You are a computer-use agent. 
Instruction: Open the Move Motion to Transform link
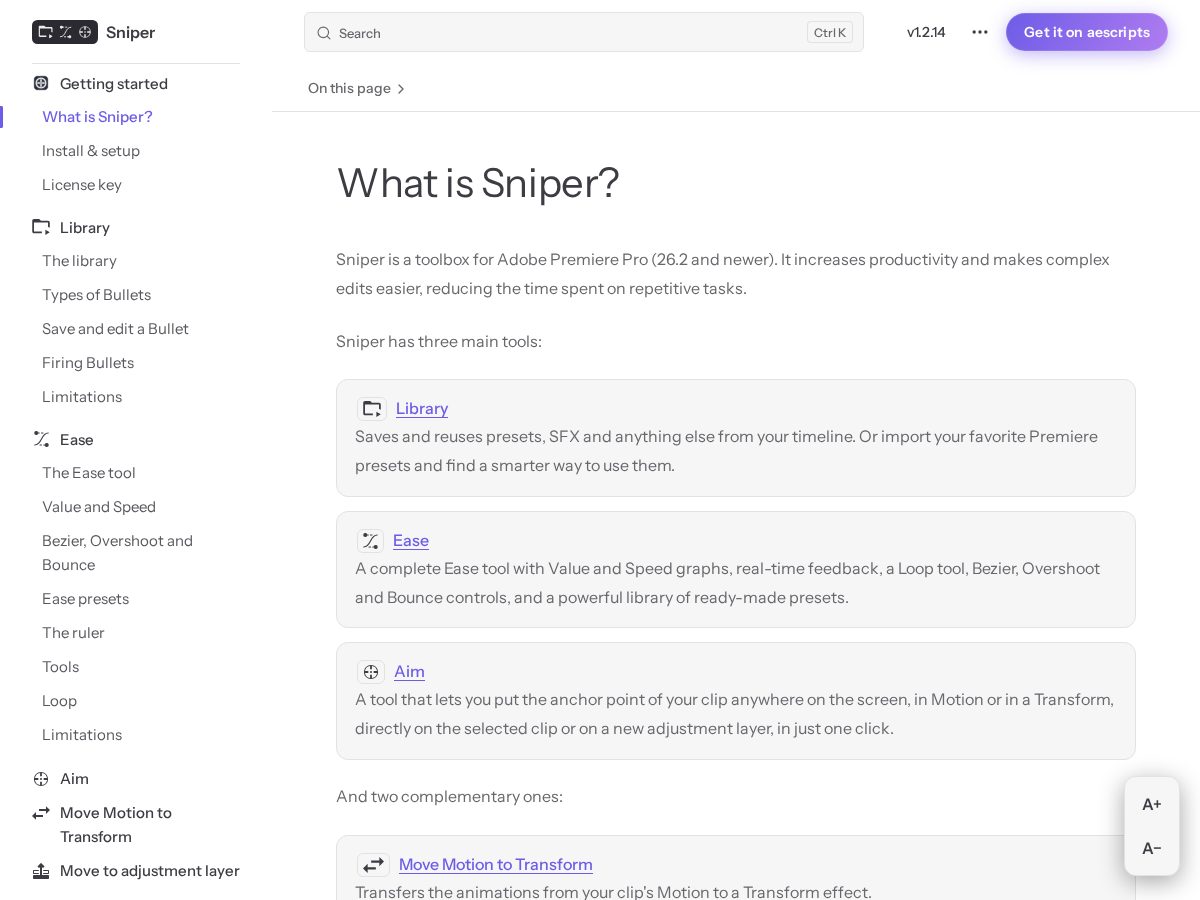[x=496, y=864]
